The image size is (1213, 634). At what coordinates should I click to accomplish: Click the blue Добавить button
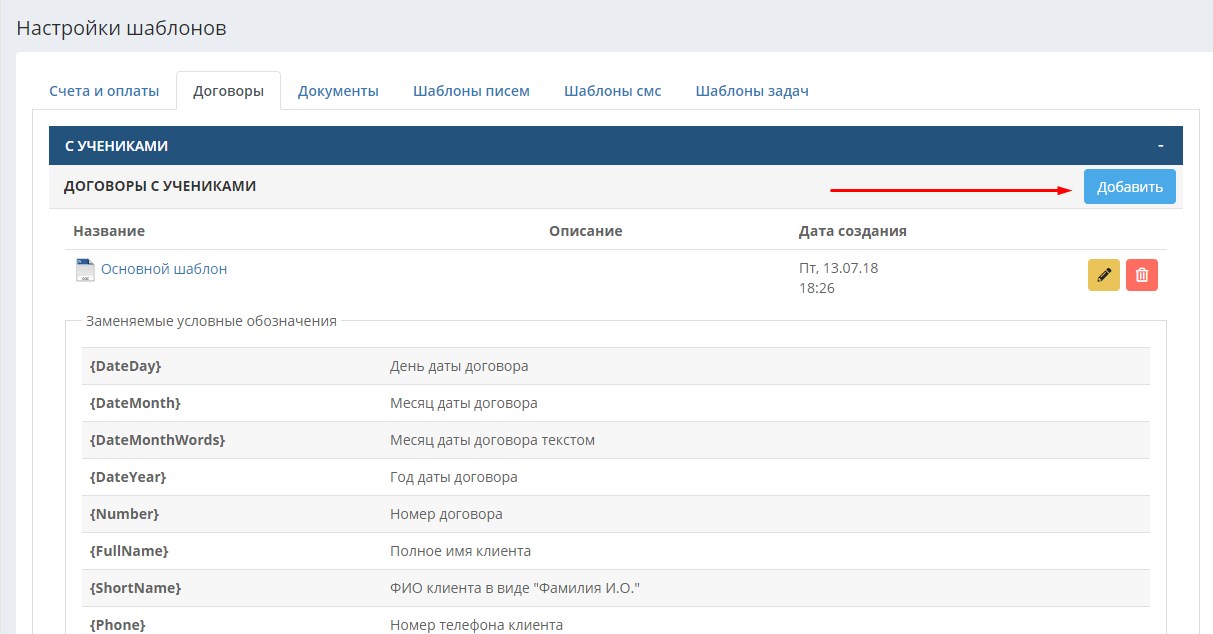(1130, 187)
